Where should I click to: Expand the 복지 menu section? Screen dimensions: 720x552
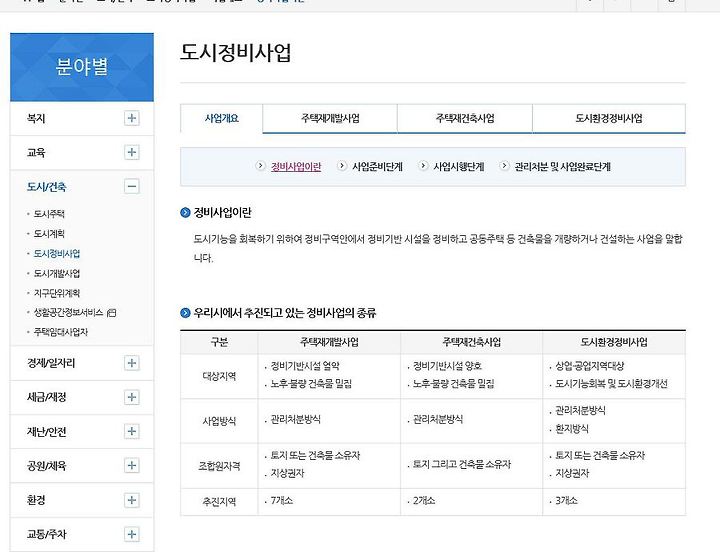131,118
